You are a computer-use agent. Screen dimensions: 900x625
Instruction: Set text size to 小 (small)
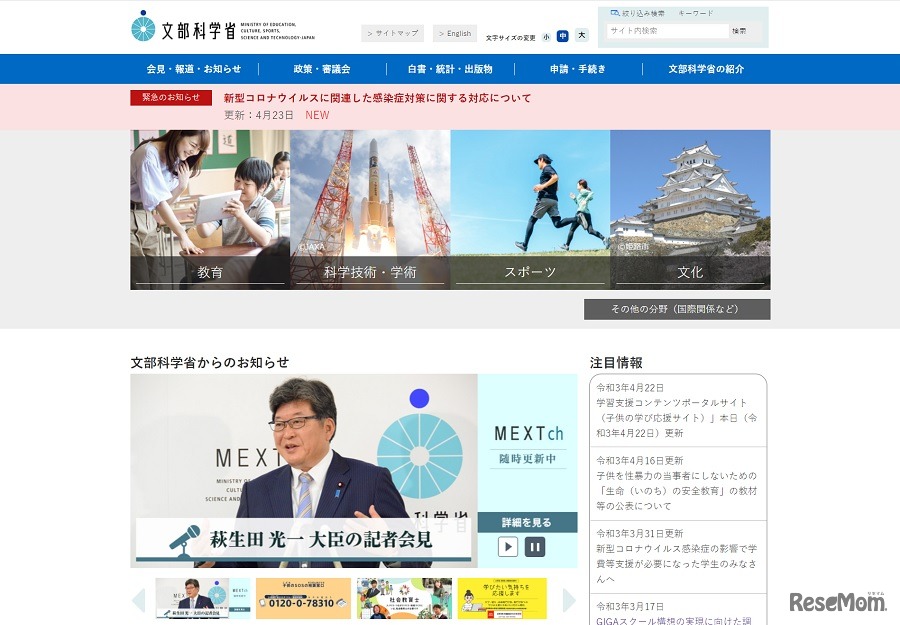point(547,35)
